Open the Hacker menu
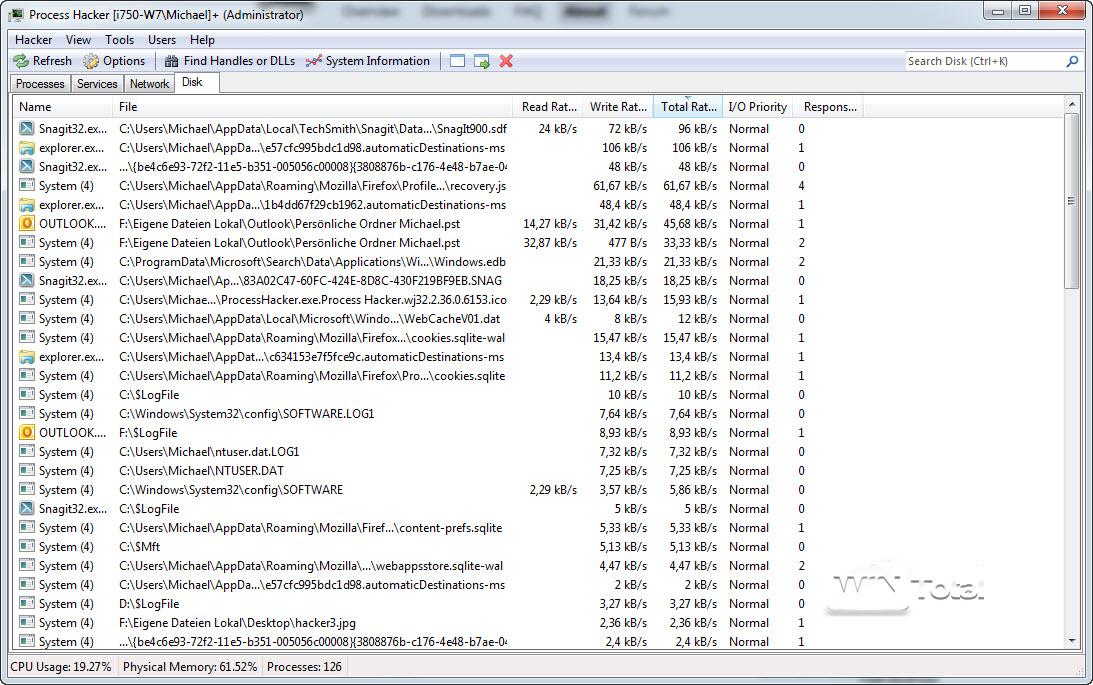This screenshot has height=685, width=1093. [x=33, y=40]
